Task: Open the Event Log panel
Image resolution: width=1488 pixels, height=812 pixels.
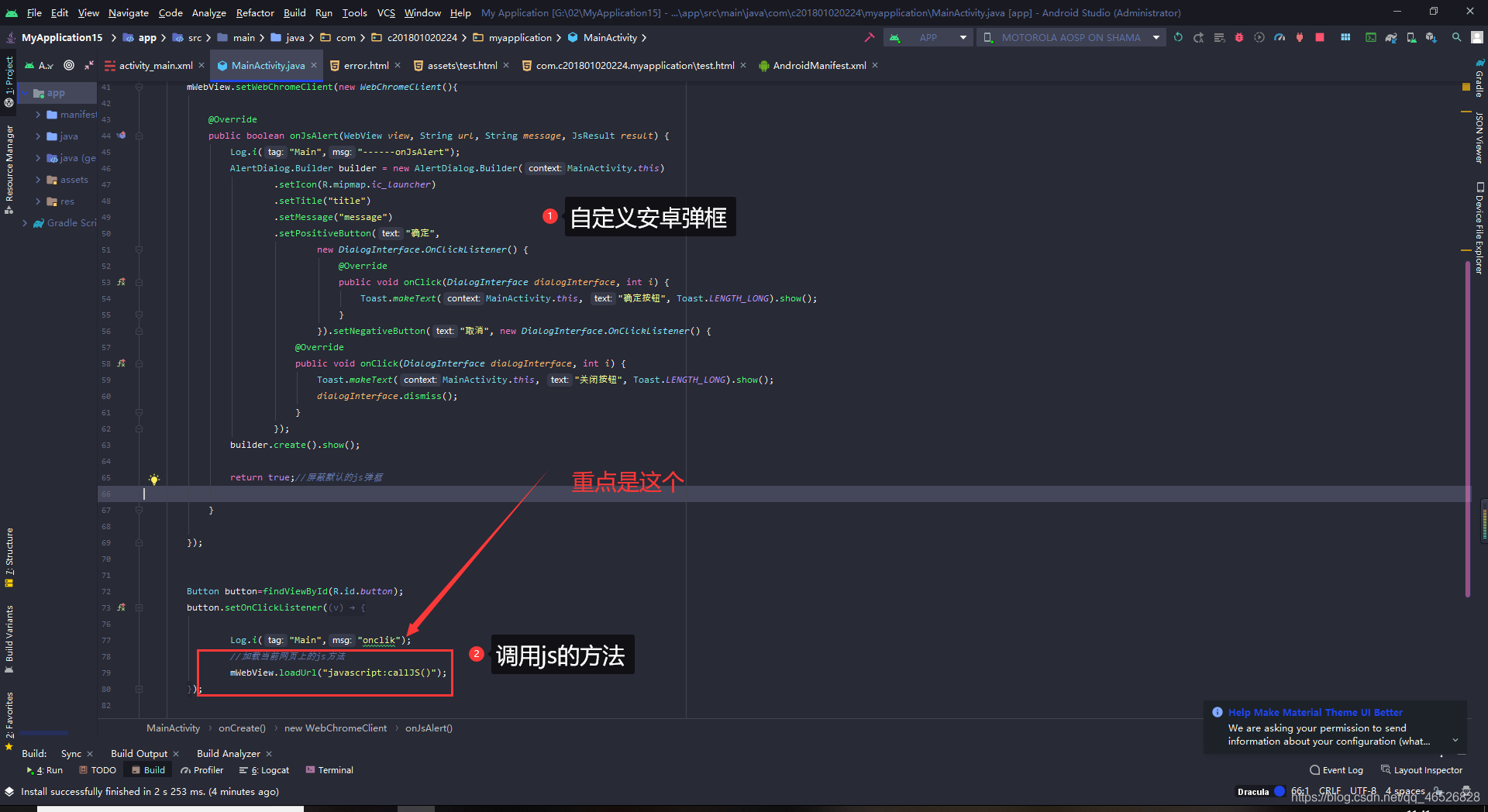Action: coord(1337,770)
